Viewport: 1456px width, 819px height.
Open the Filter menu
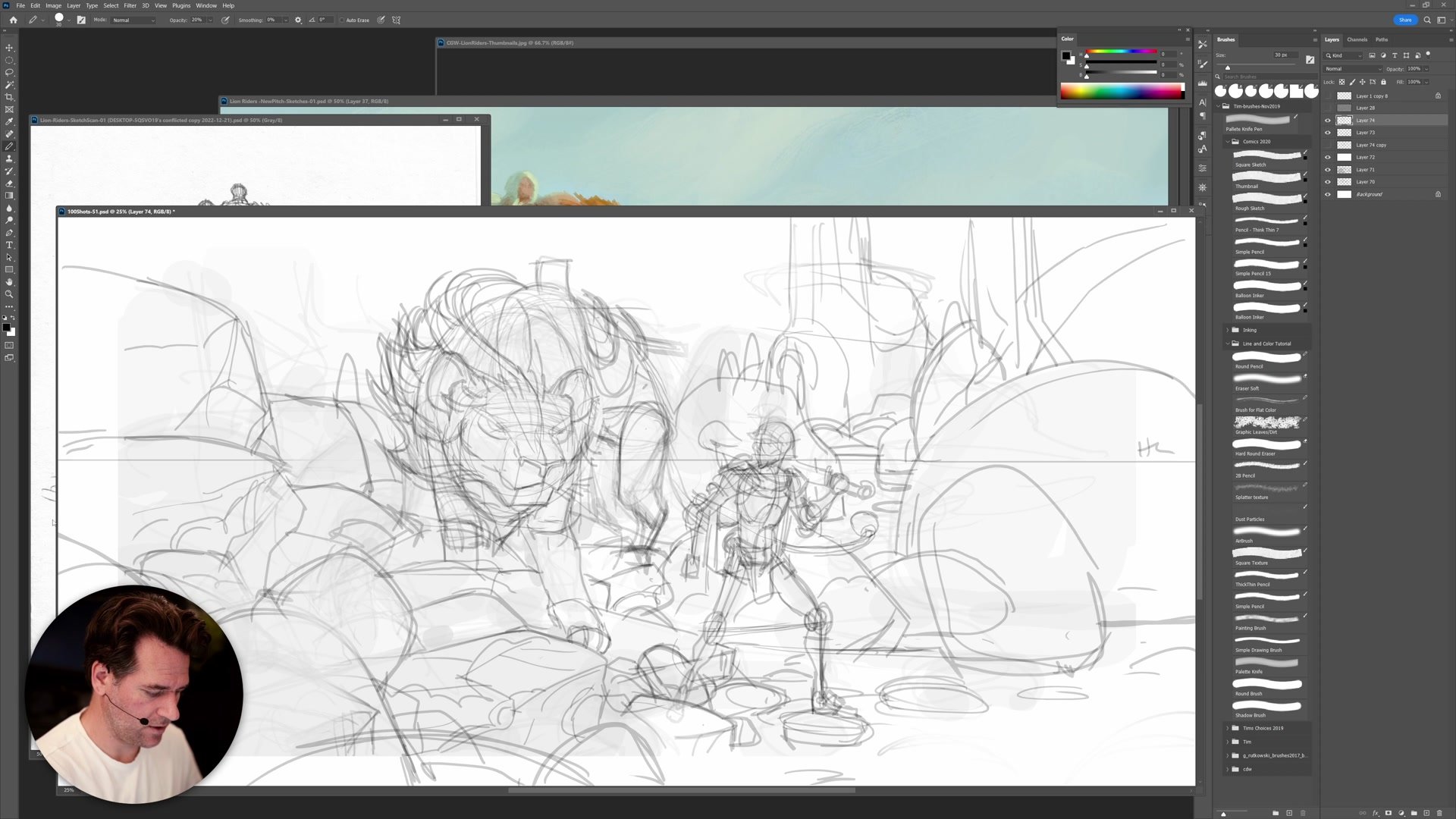(x=130, y=5)
